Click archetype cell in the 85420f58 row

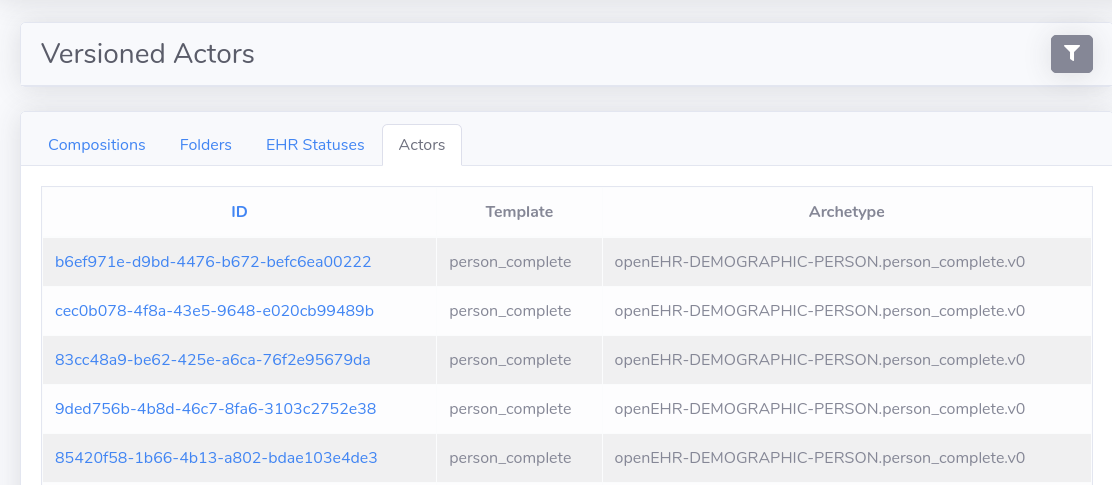(819, 458)
